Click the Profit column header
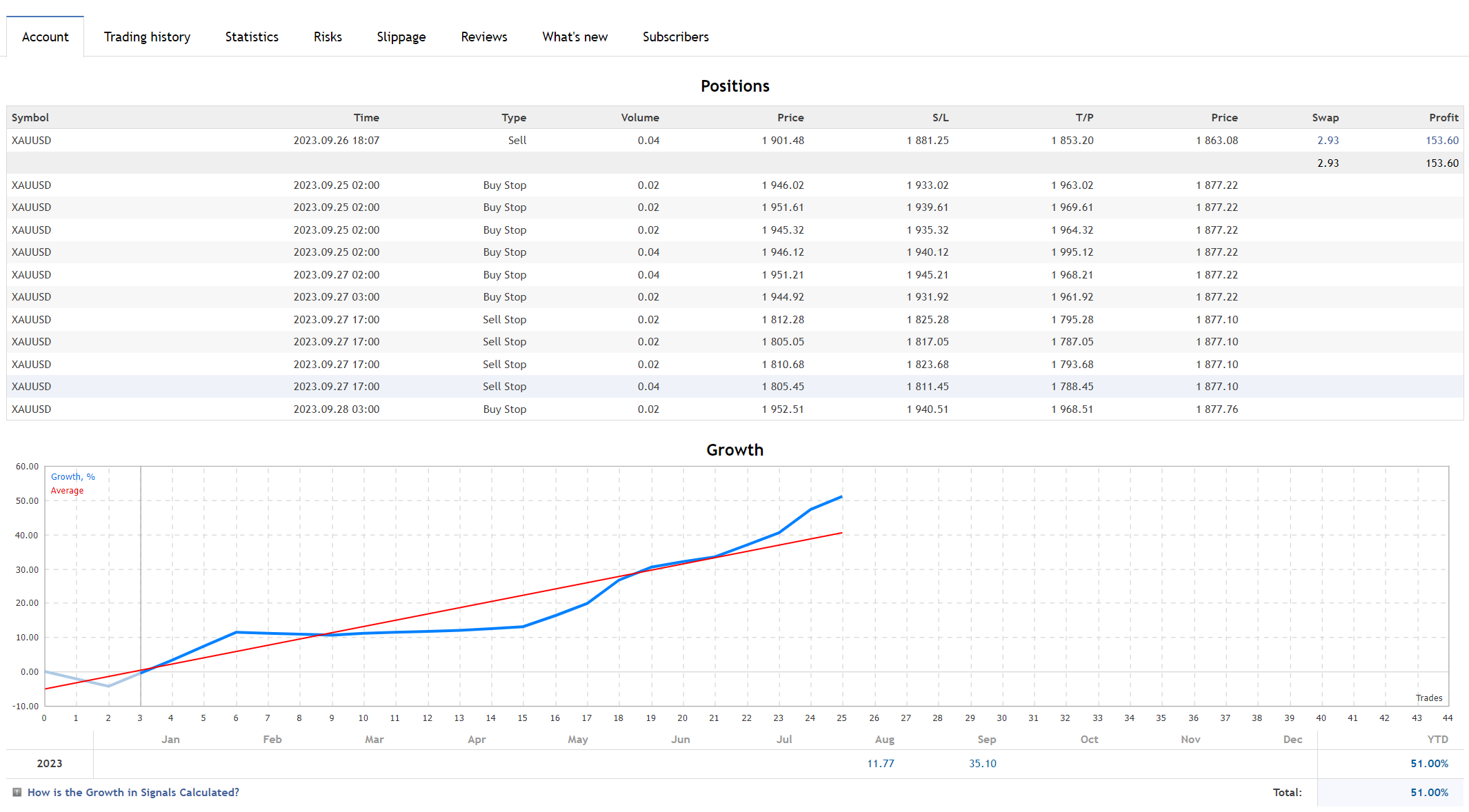This screenshot has width=1469, height=812. pos(1443,118)
